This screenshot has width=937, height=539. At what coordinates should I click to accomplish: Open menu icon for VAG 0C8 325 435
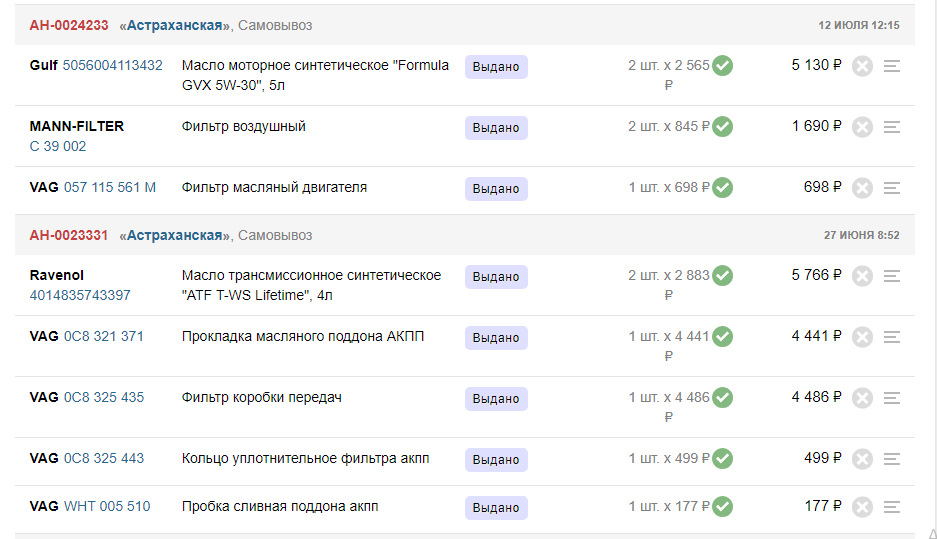(x=892, y=397)
